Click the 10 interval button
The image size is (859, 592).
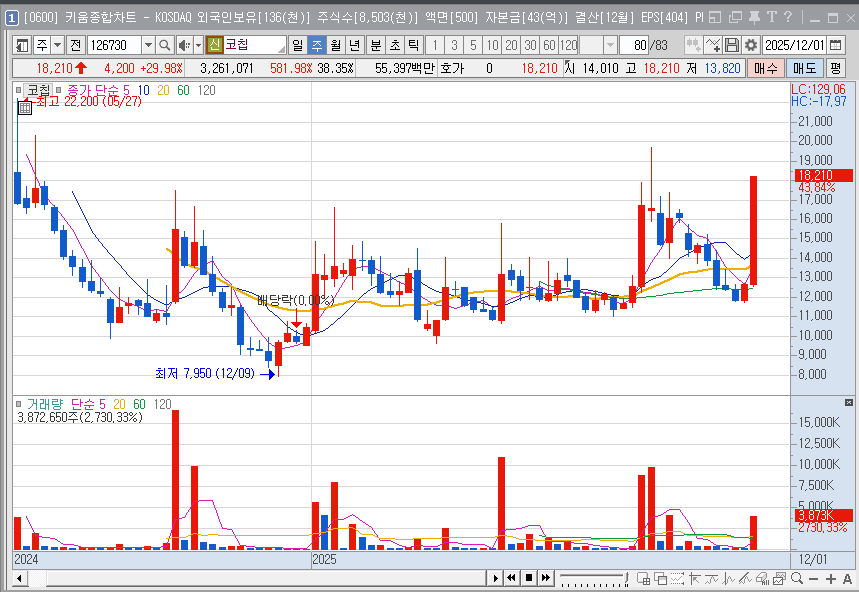coord(493,45)
